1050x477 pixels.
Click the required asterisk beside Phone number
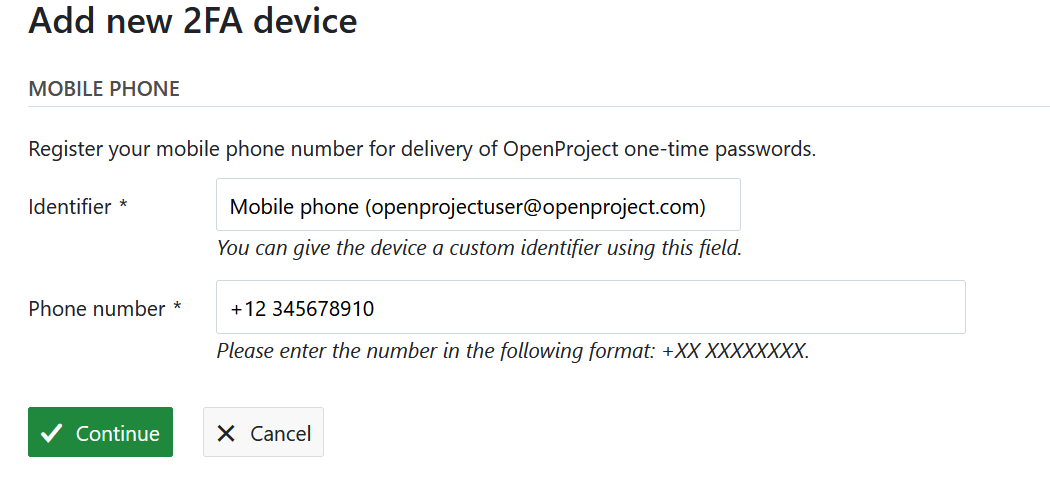click(x=177, y=308)
